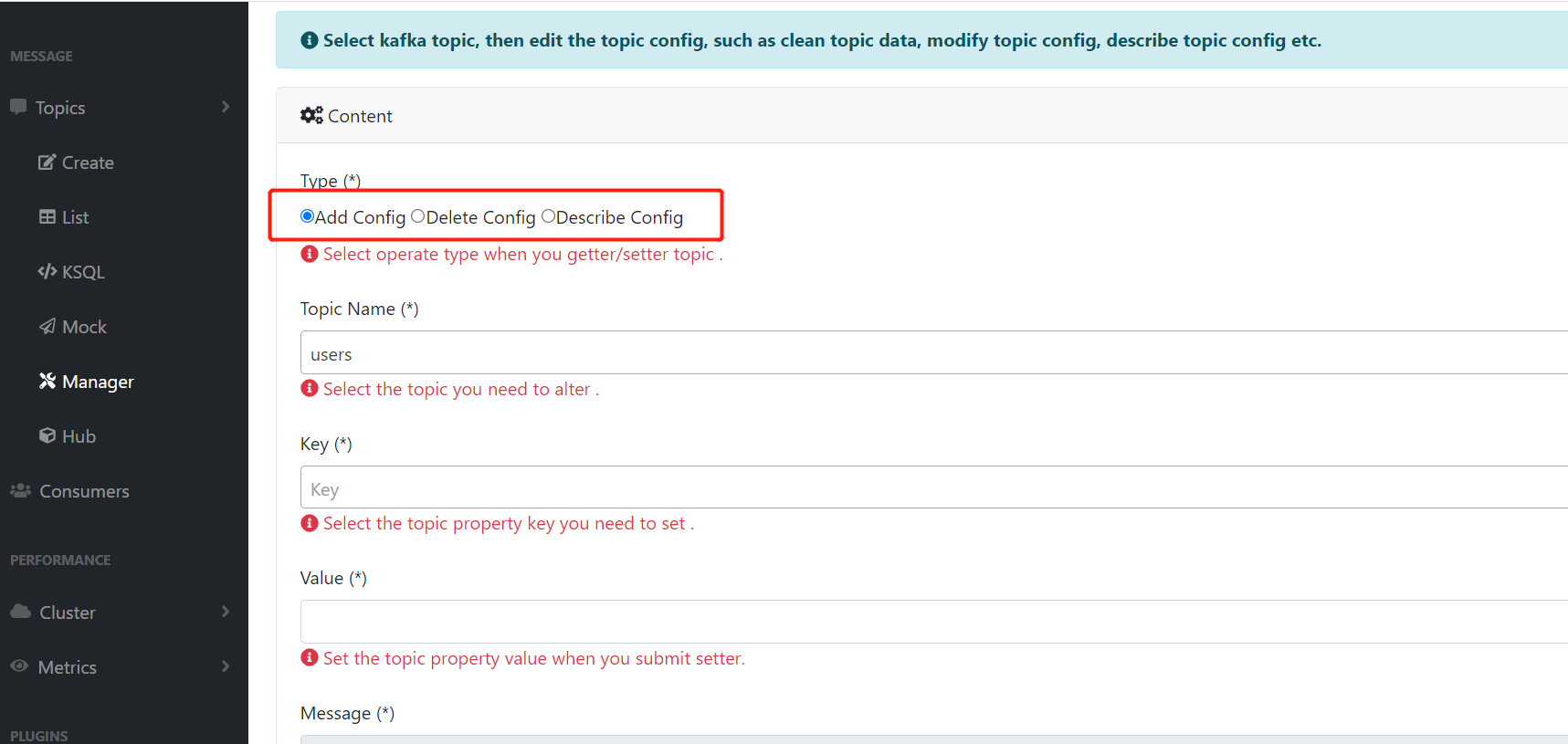Choose the Describe Config radio option
This screenshot has width=1568, height=744.
point(548,216)
